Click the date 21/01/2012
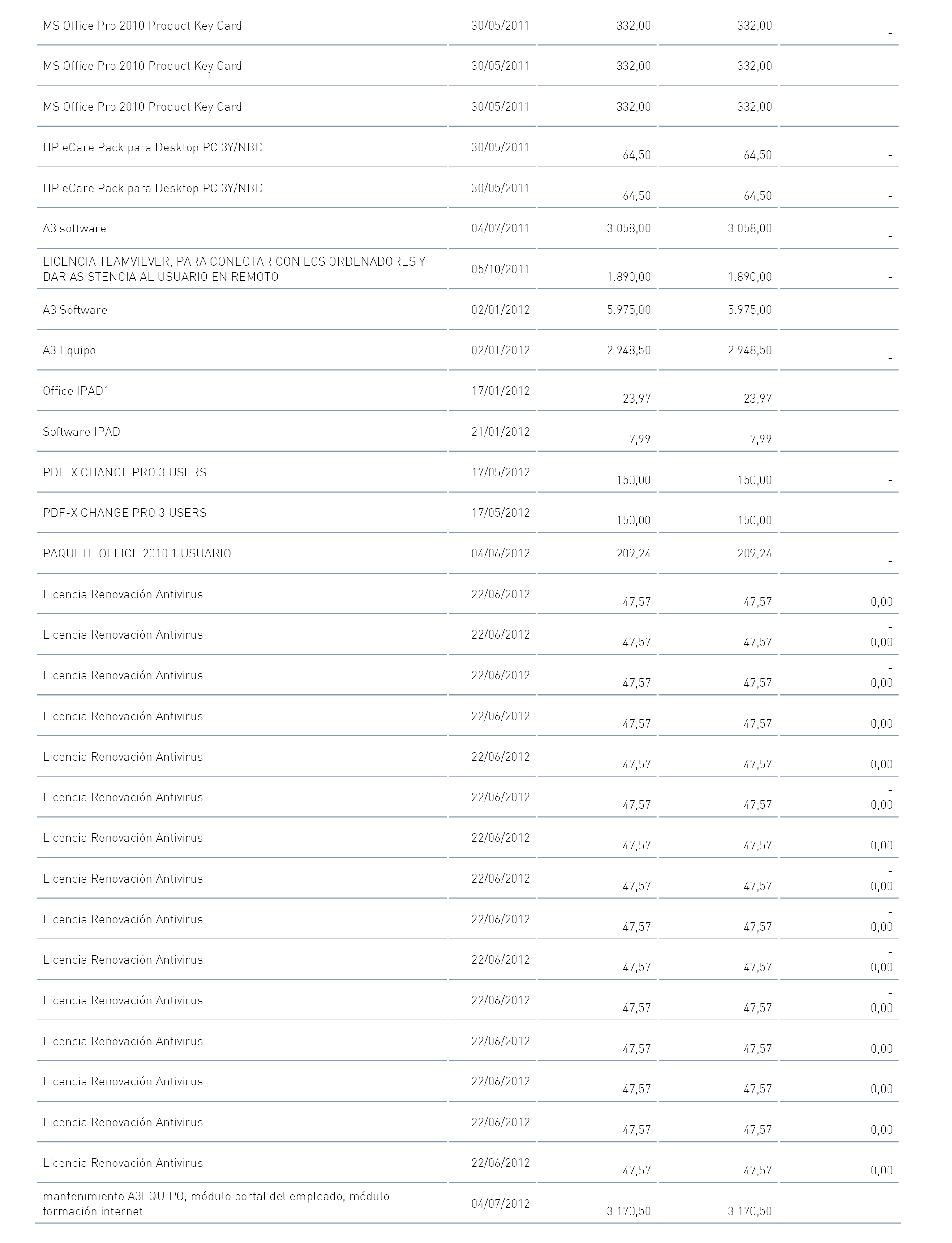The width and height of the screenshot is (952, 1243). coord(500,432)
